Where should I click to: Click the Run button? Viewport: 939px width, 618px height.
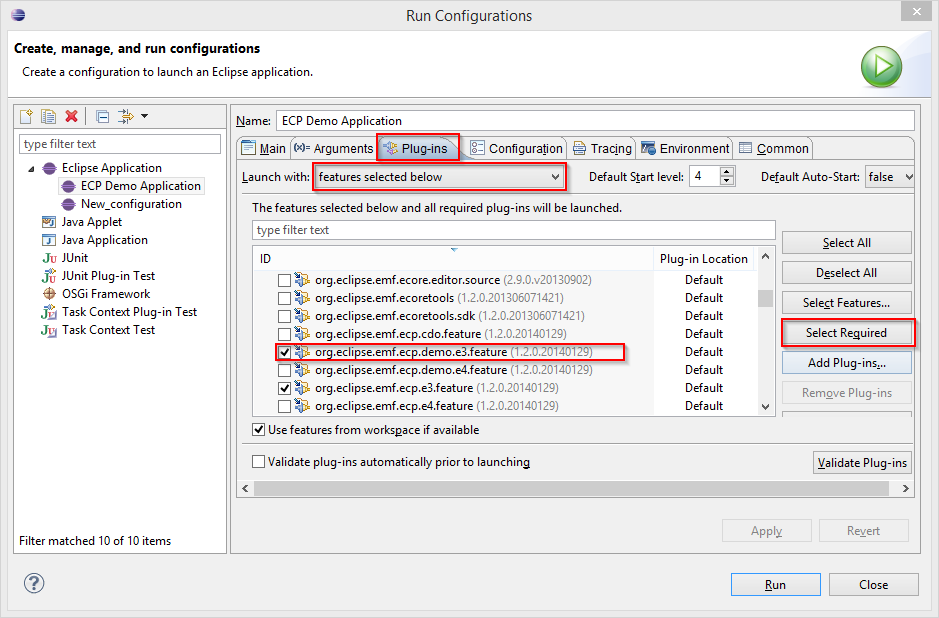click(x=776, y=584)
